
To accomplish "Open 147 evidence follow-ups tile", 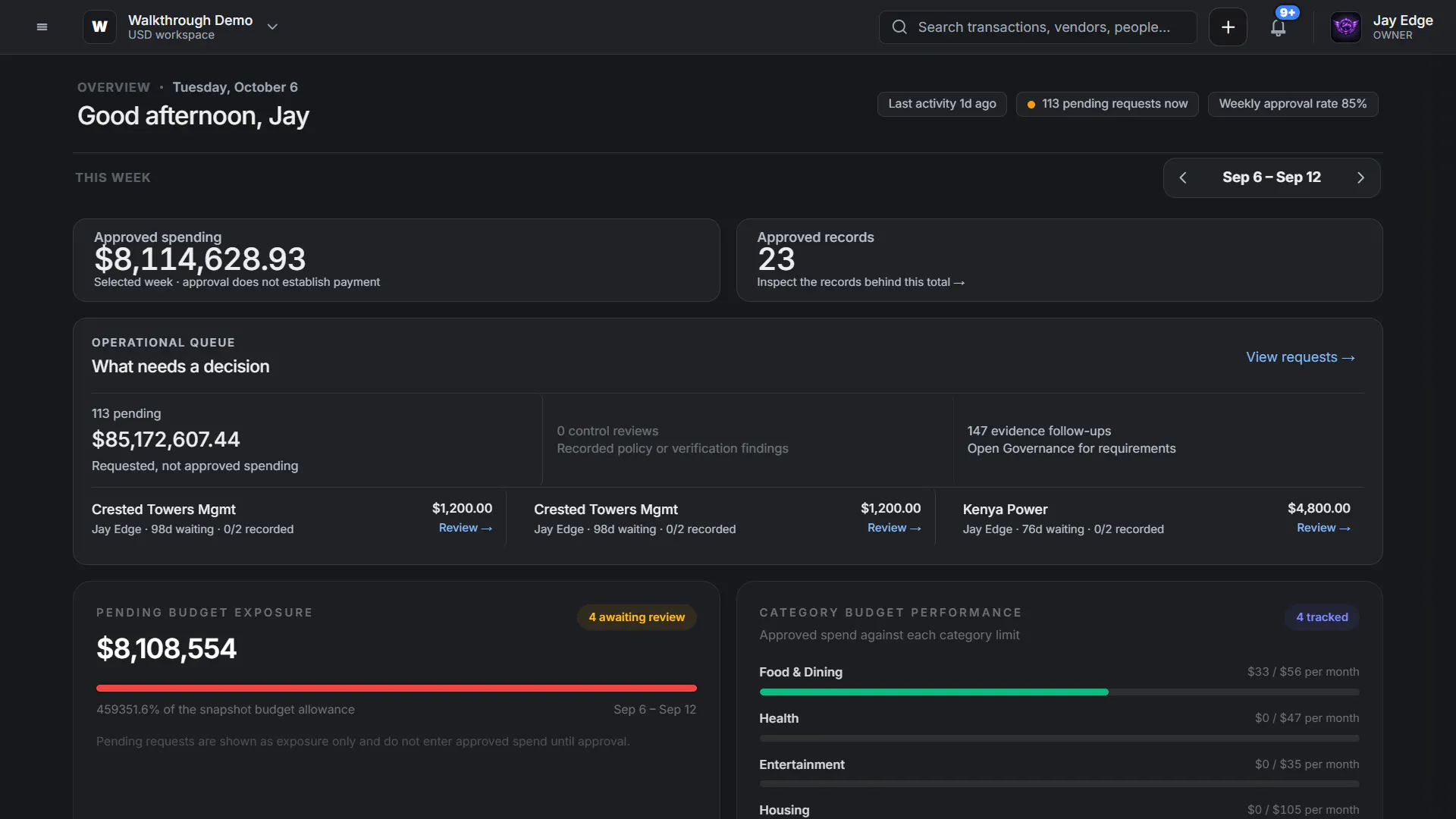I will click(x=1159, y=440).
